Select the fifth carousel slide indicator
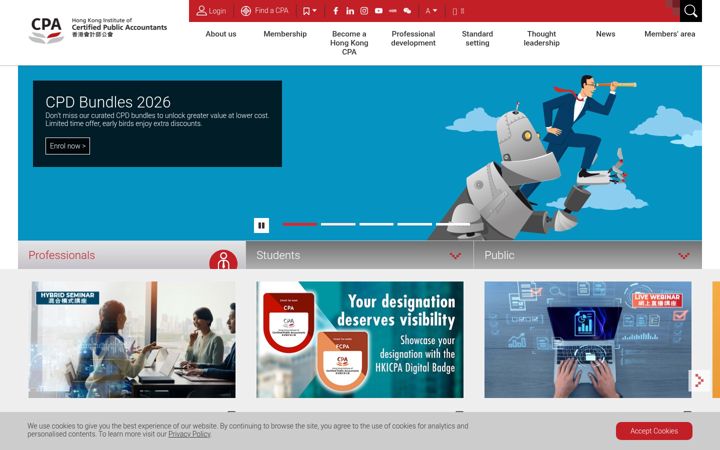This screenshot has height=450, width=720. (453, 225)
